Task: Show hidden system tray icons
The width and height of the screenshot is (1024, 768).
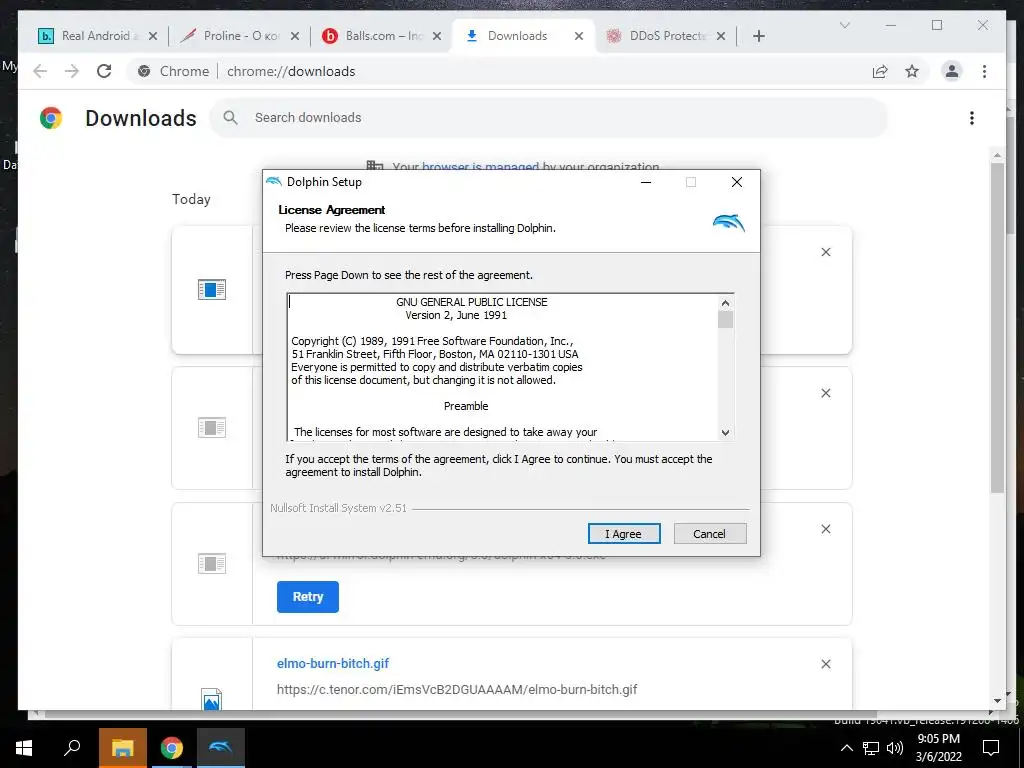Action: click(846, 748)
